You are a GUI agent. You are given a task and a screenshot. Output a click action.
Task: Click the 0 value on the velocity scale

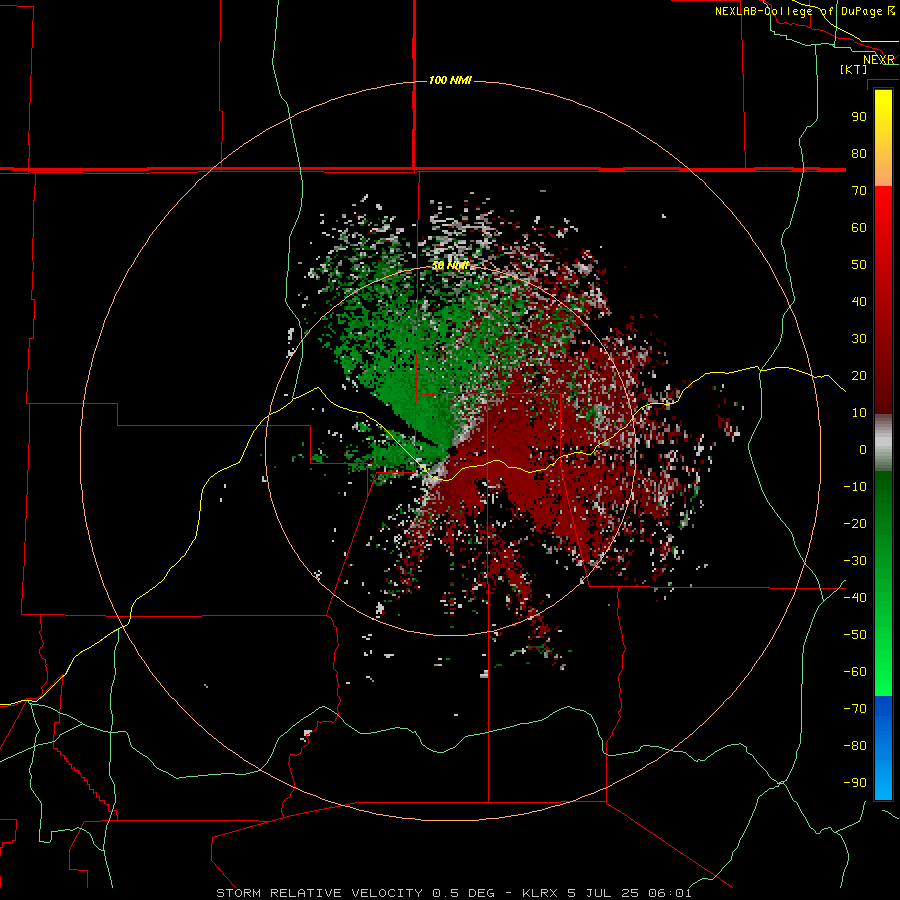[x=863, y=449]
